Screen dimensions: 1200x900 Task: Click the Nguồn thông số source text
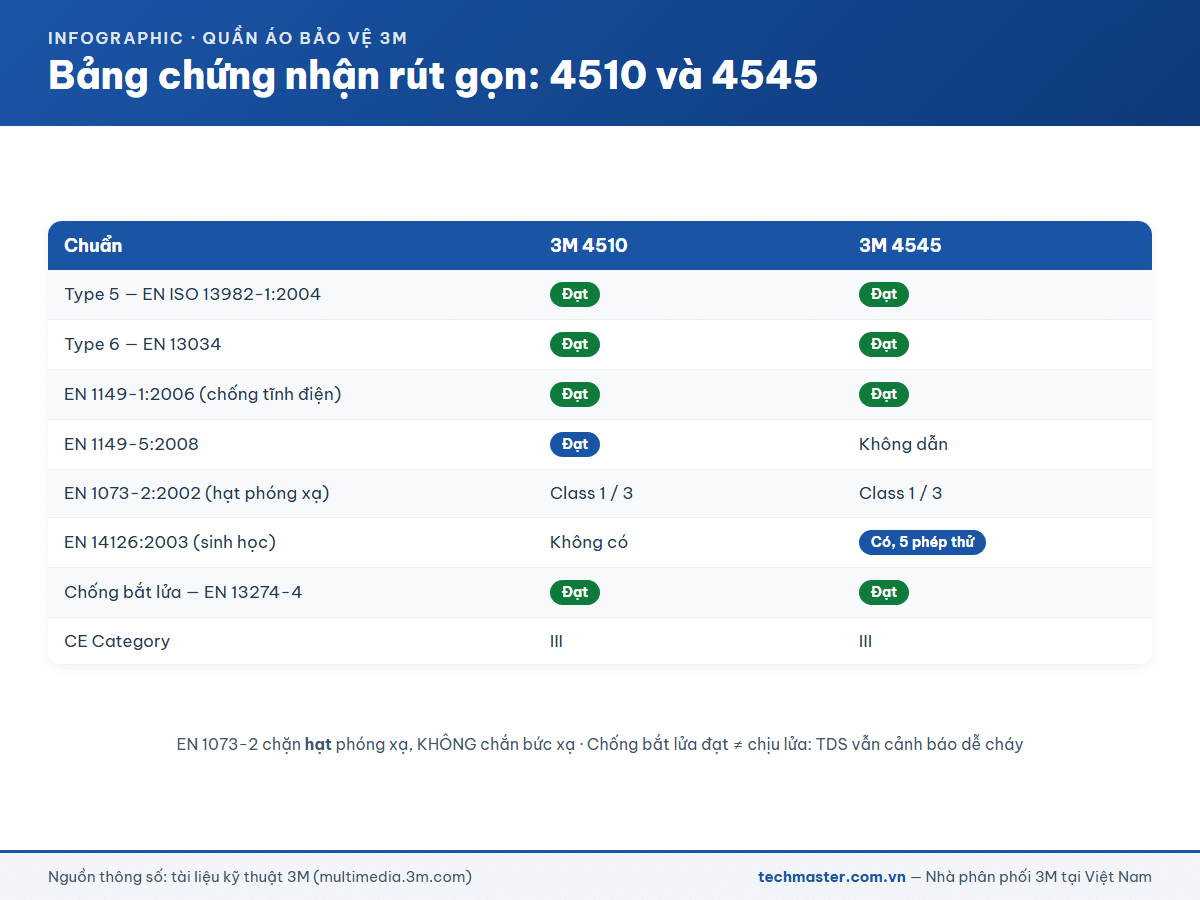260,877
